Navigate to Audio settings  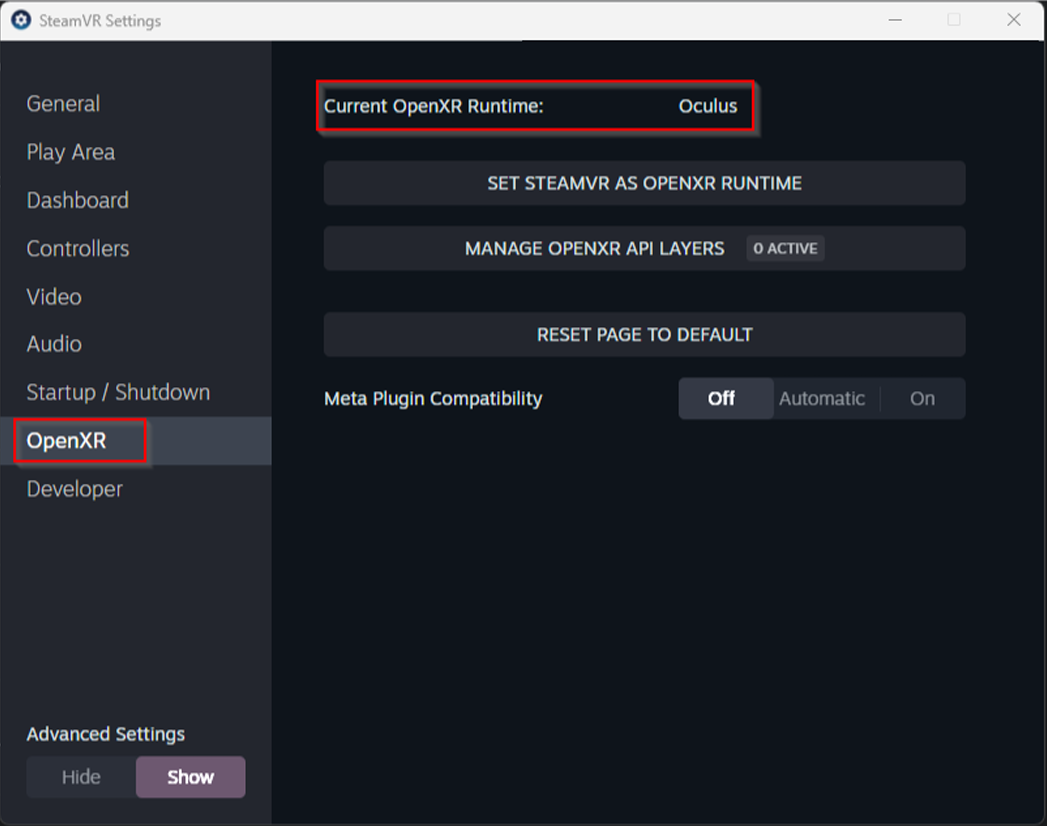click(x=54, y=344)
